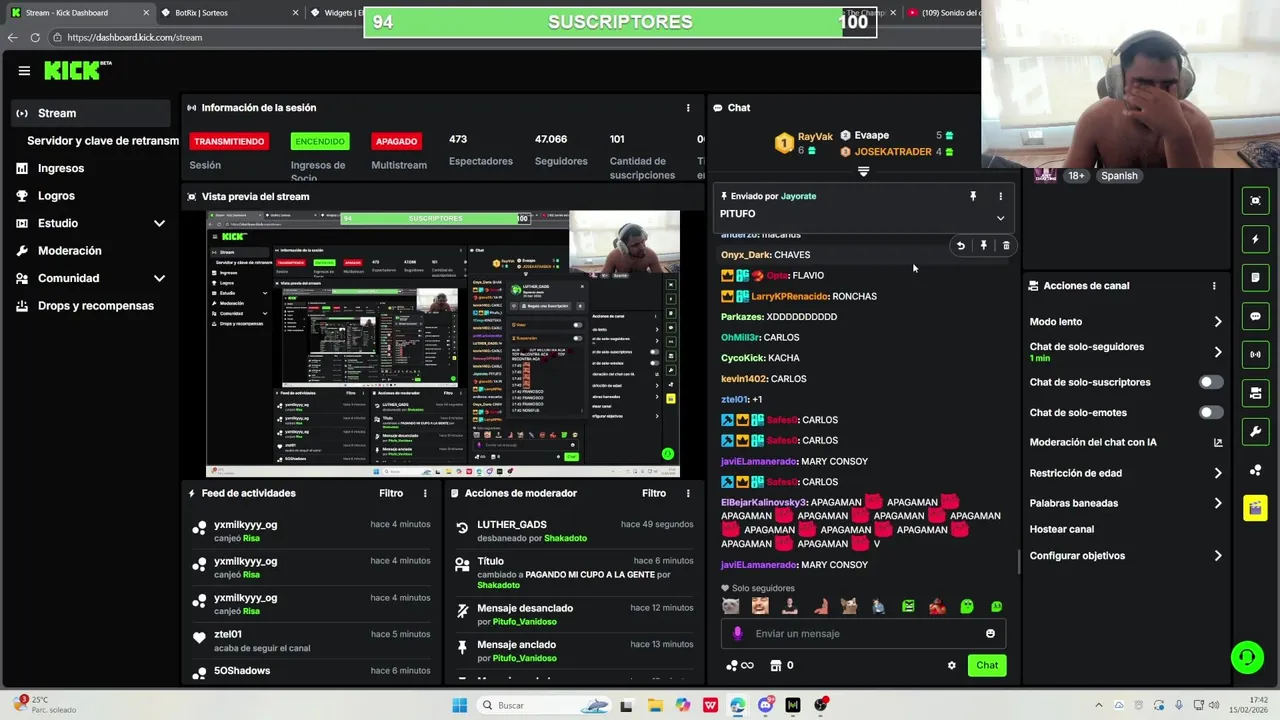Viewport: 1280px width, 720px height.
Task: Click the Enviar un mensaje input field
Action: tap(864, 633)
